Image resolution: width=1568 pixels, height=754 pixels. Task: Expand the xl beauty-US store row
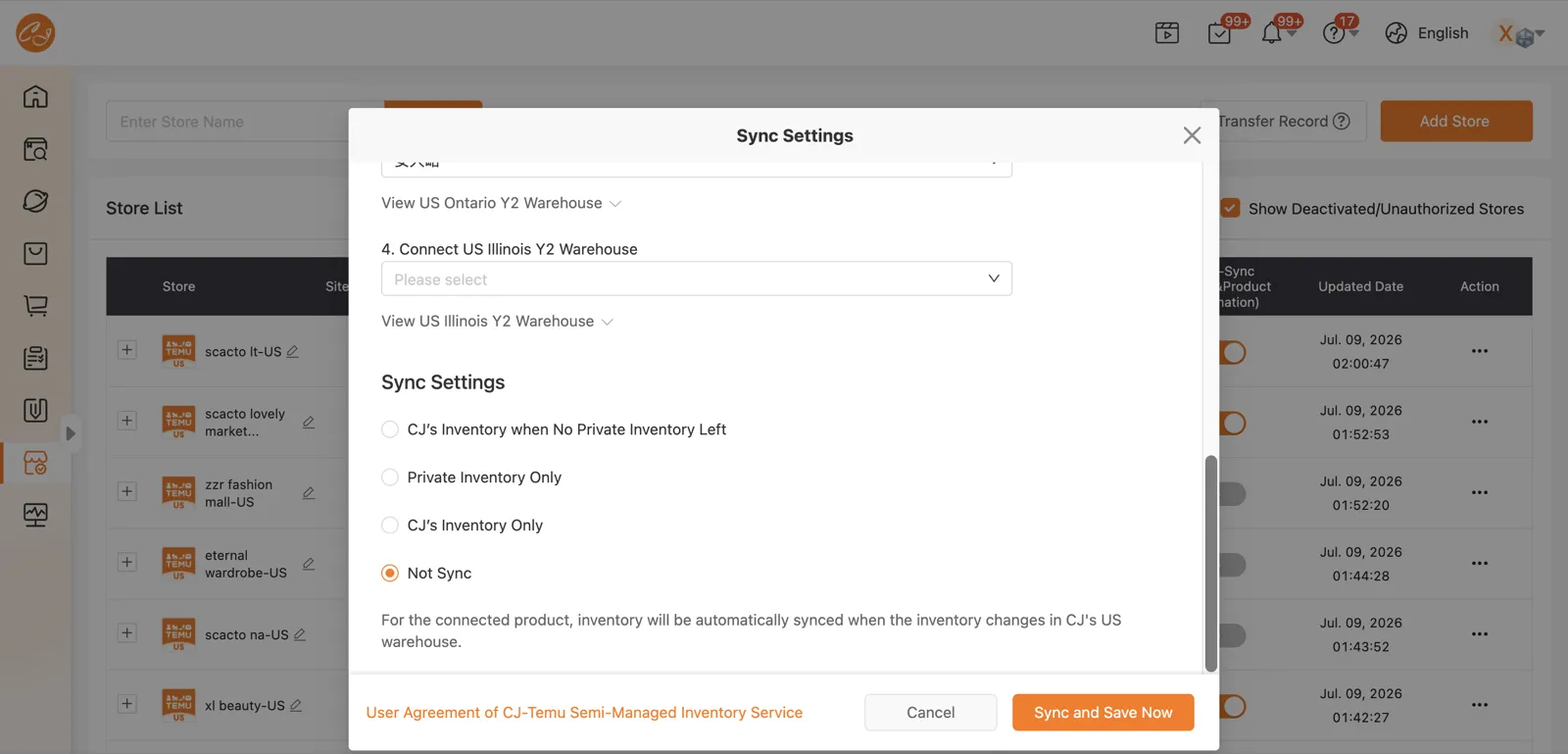[x=127, y=703]
